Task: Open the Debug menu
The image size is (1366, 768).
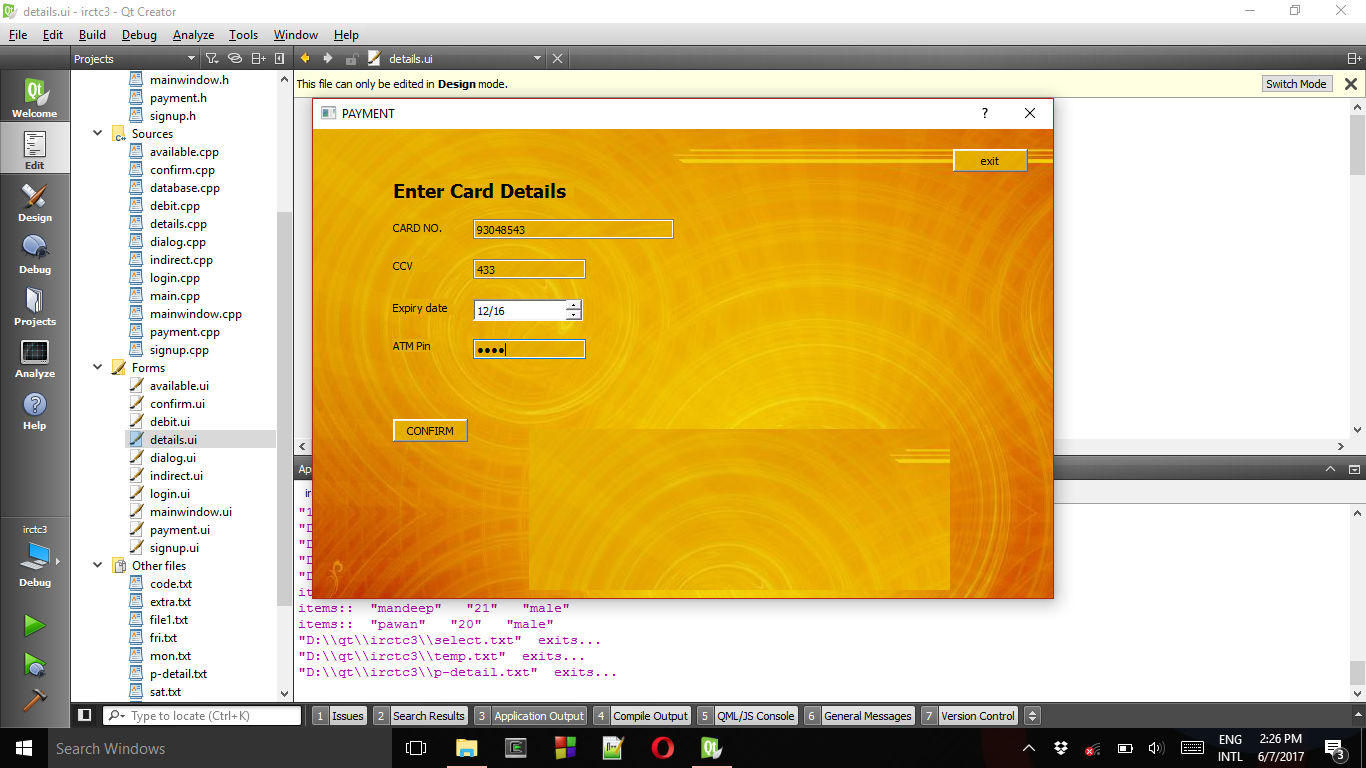Action: [x=139, y=34]
